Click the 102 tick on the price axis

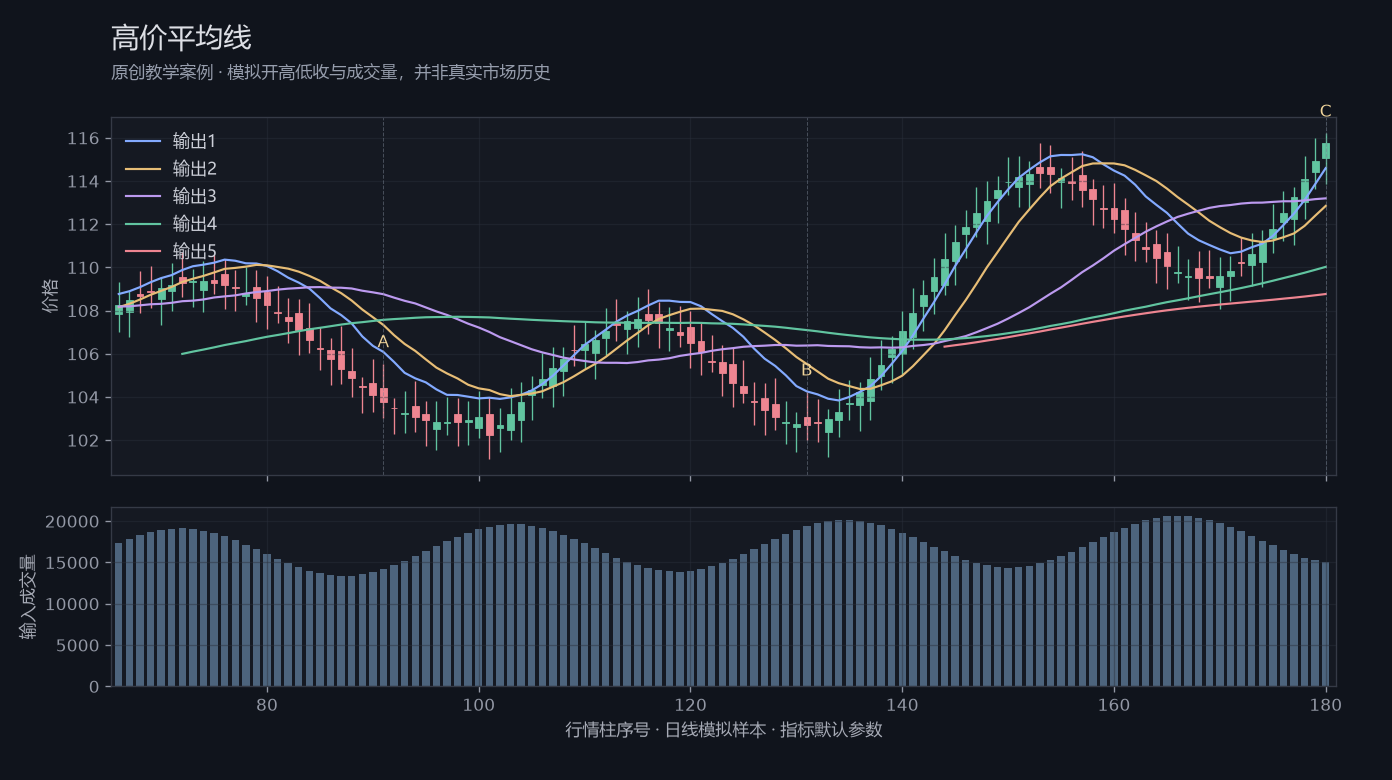coord(84,441)
